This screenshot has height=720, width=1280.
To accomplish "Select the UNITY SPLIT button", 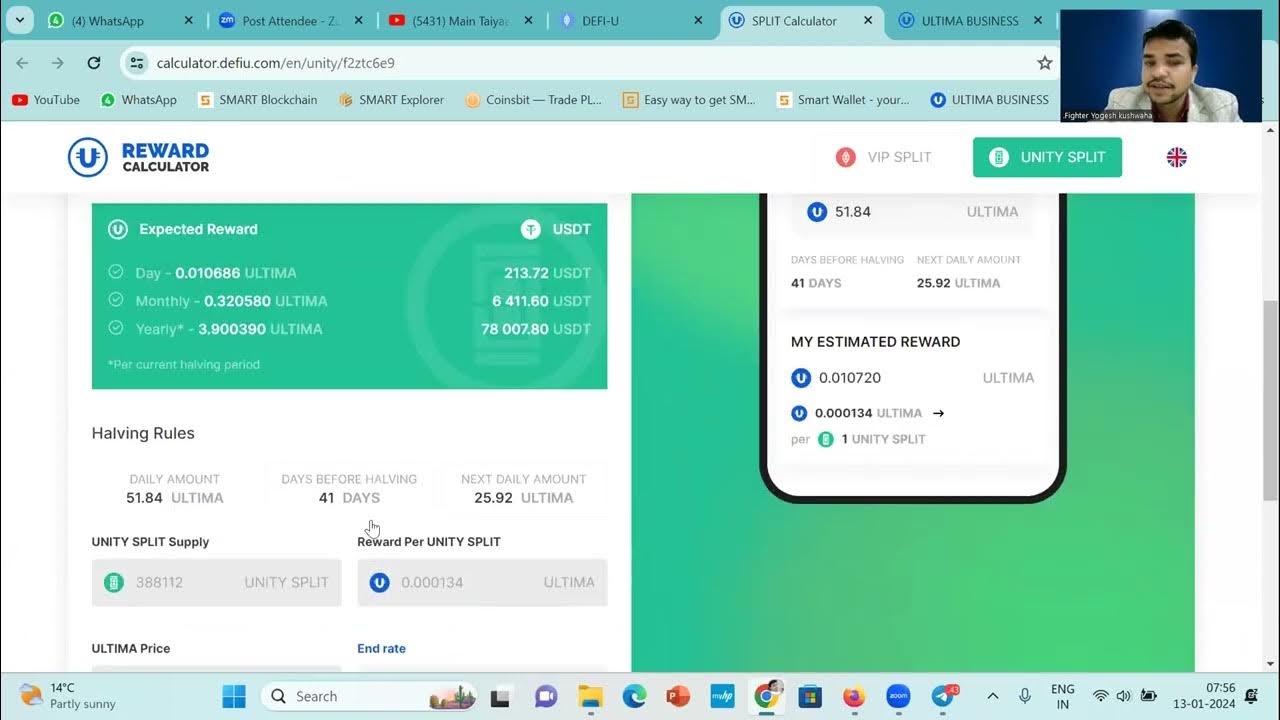I will pos(1047,157).
